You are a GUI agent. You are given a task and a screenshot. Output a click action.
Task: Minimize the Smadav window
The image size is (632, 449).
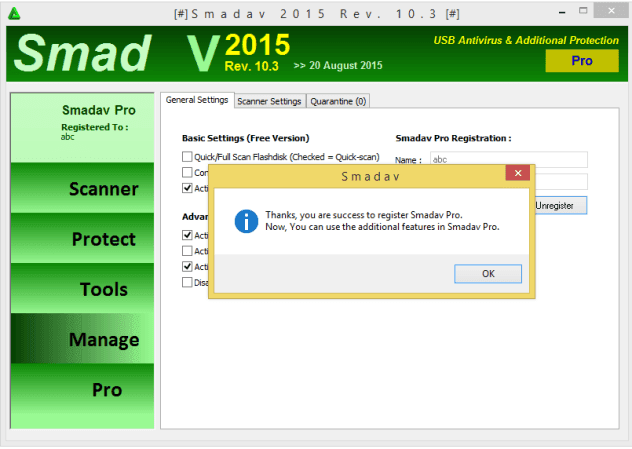click(x=562, y=13)
